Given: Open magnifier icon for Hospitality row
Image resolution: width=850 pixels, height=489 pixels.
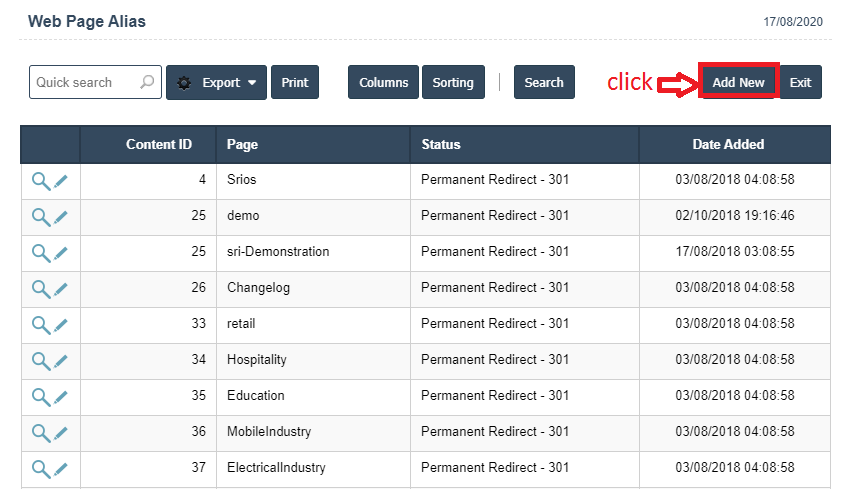Looking at the screenshot, I should click(x=41, y=360).
